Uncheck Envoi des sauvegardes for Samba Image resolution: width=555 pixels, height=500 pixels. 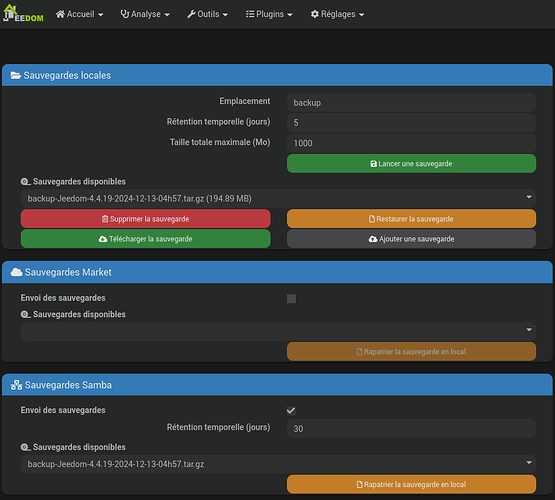[291, 411]
